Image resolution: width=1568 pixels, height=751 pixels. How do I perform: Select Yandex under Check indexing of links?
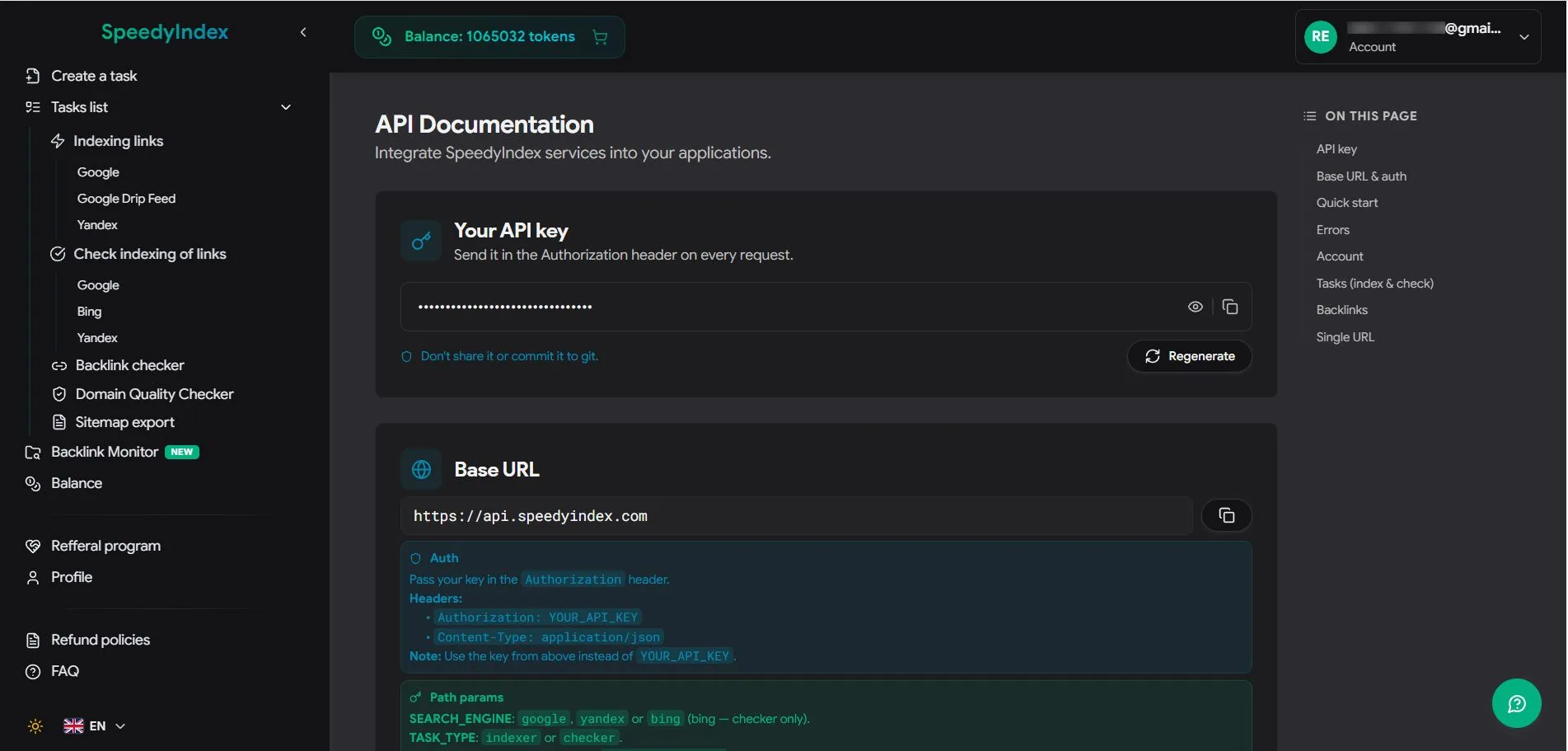(97, 338)
